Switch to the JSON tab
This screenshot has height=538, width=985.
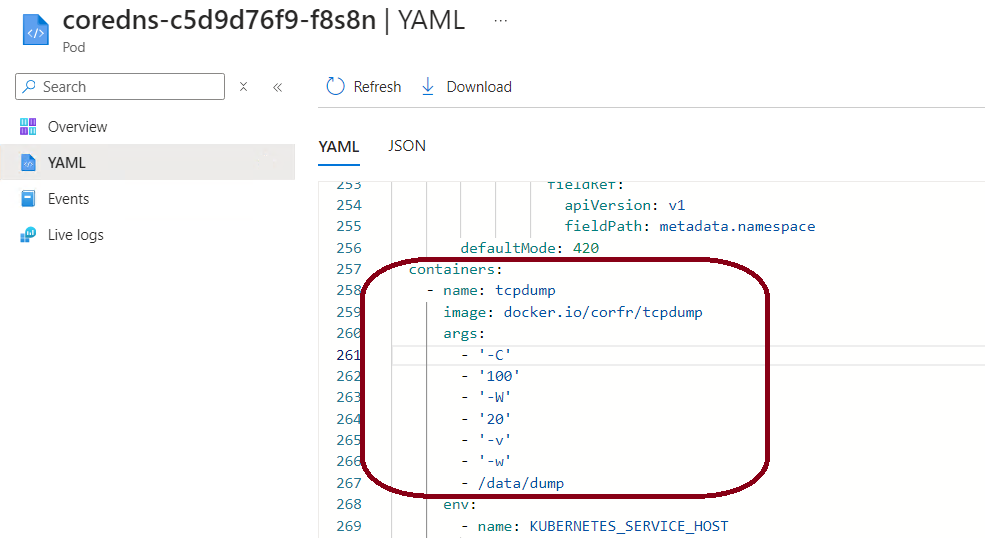[x=407, y=146]
